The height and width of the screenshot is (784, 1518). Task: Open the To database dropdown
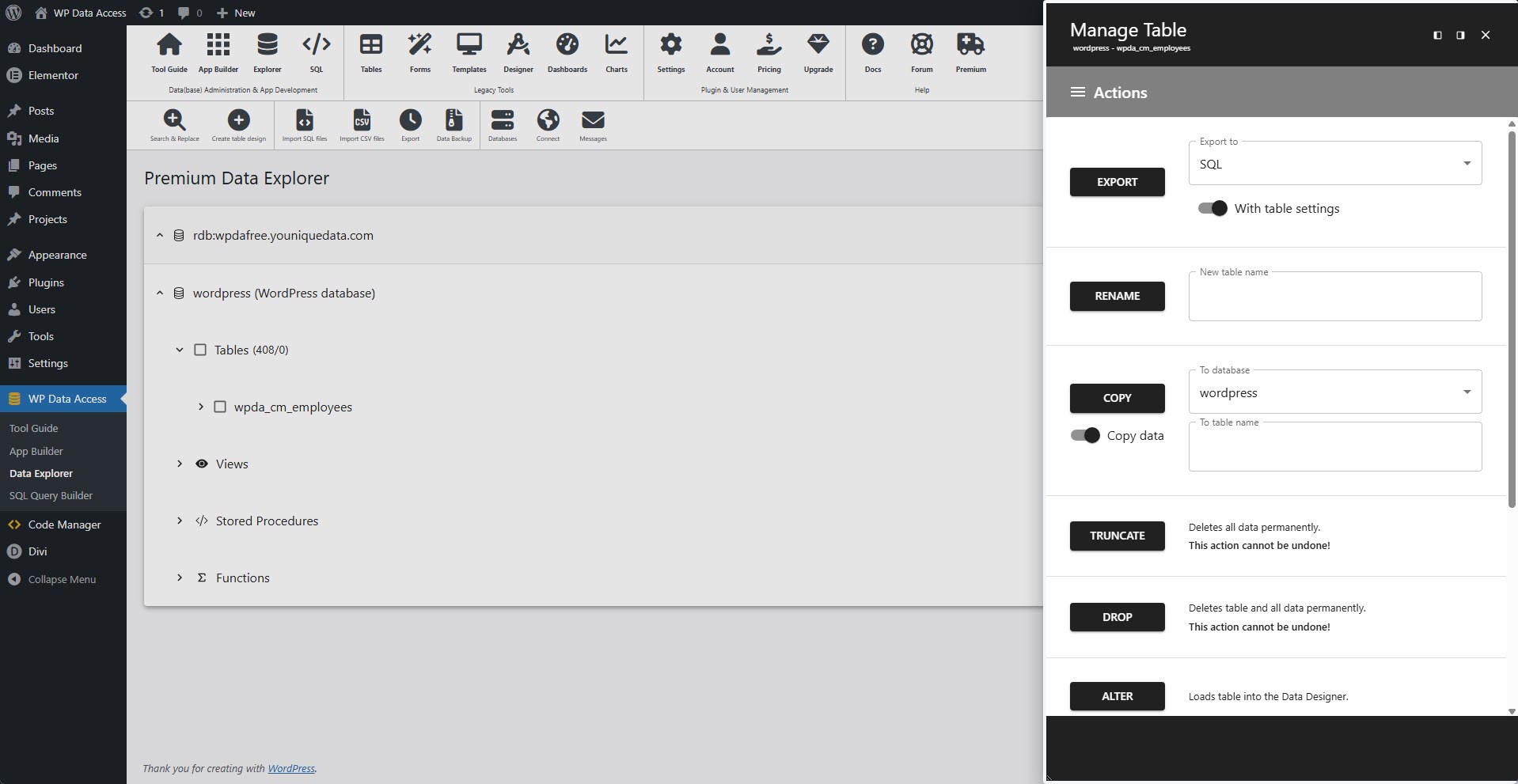1334,392
